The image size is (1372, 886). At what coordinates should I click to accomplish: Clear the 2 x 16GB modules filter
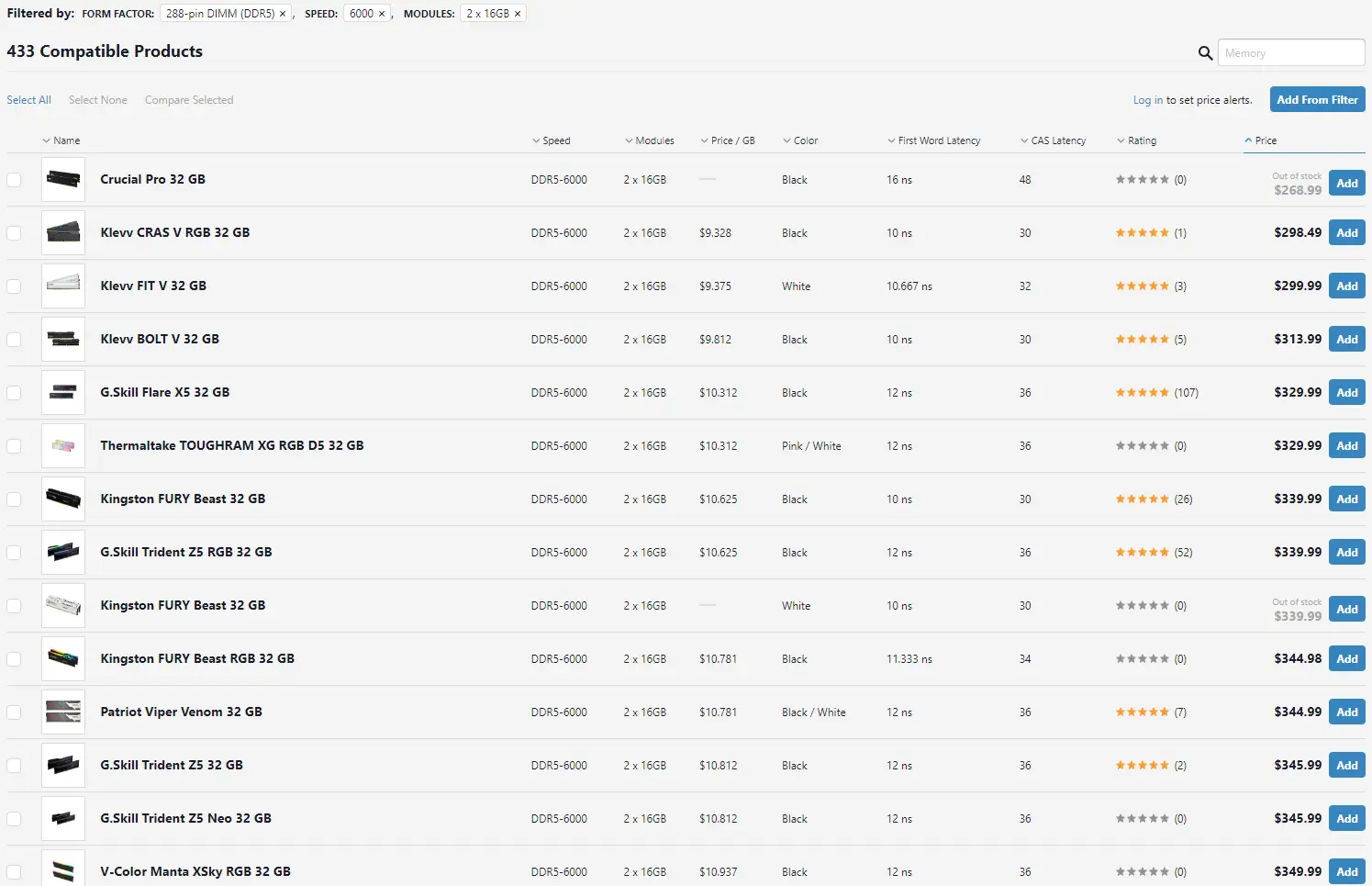coord(518,14)
